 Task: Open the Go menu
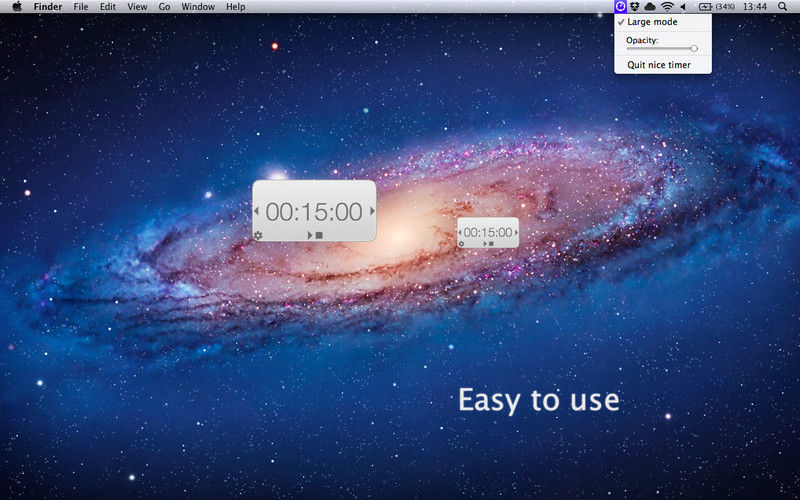click(x=164, y=7)
